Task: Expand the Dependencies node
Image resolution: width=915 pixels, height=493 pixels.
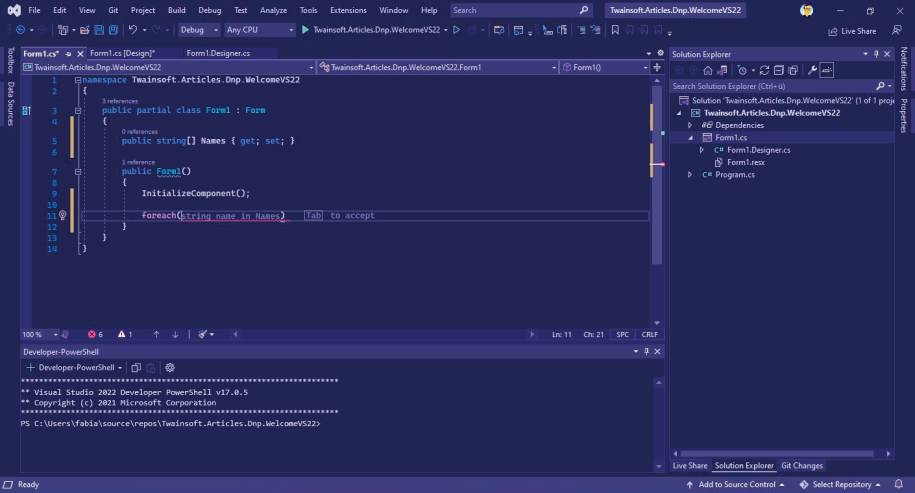Action: point(690,125)
